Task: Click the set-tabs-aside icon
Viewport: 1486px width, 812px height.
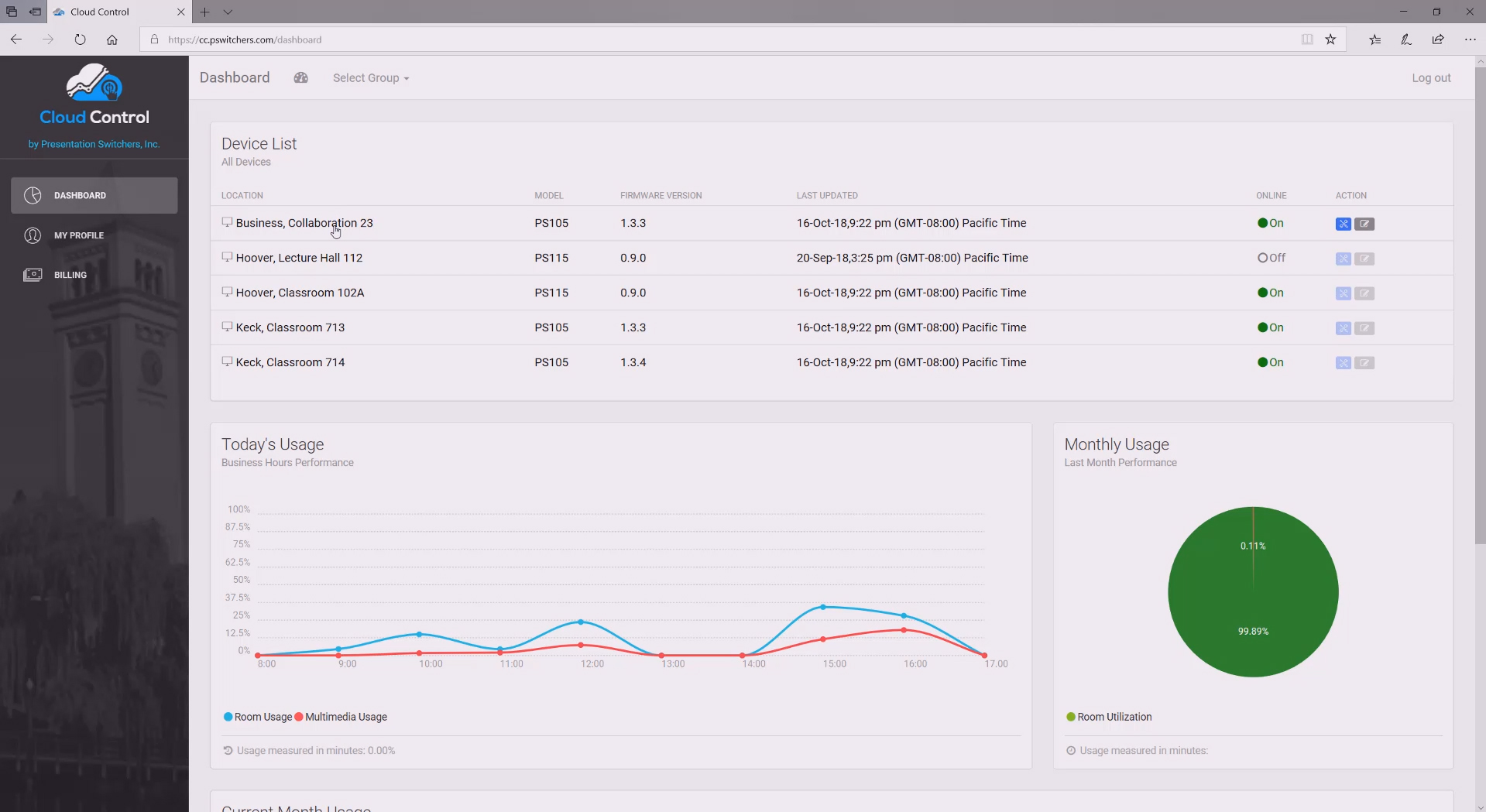Action: (35, 12)
